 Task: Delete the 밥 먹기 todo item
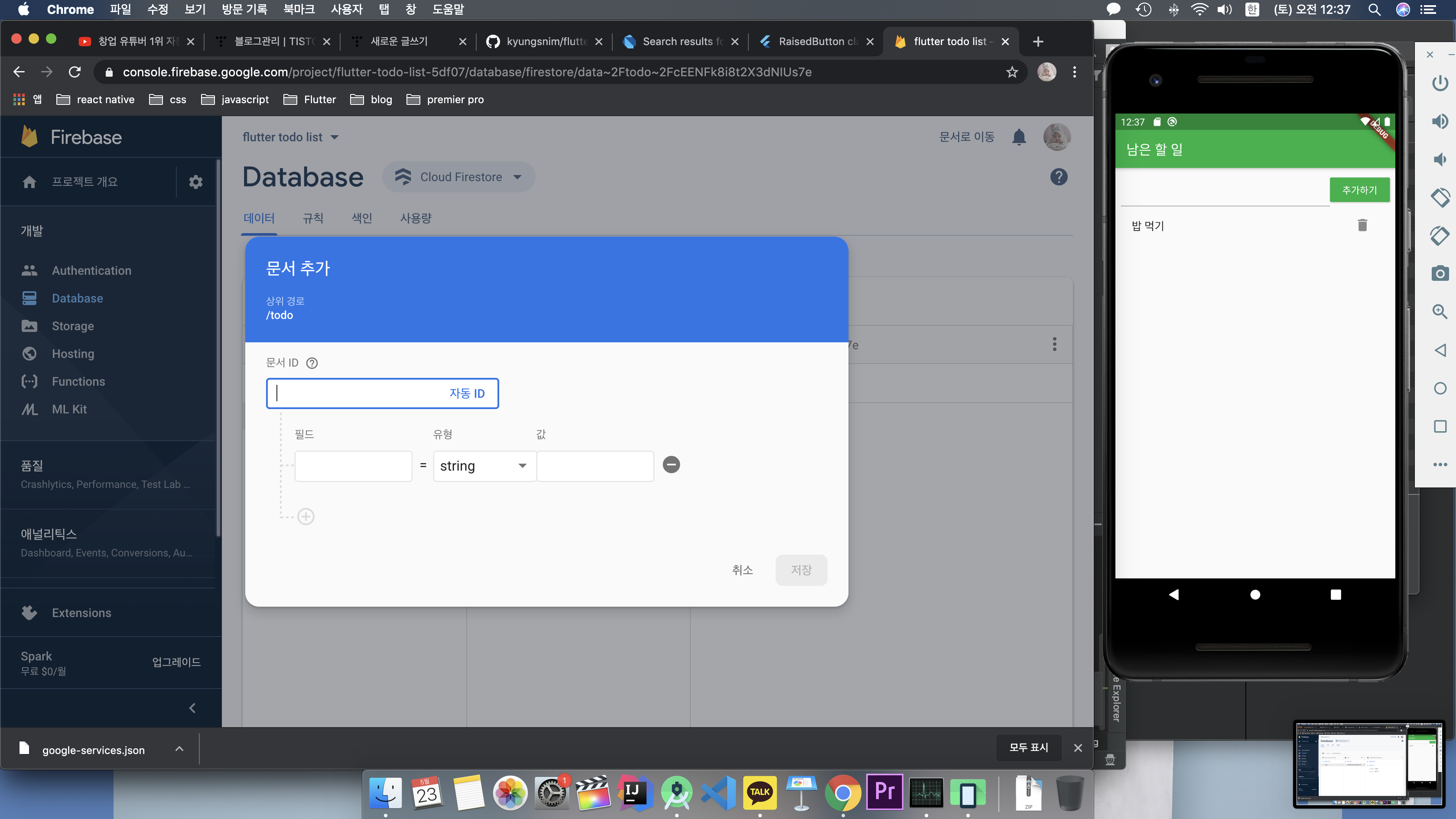click(1362, 225)
